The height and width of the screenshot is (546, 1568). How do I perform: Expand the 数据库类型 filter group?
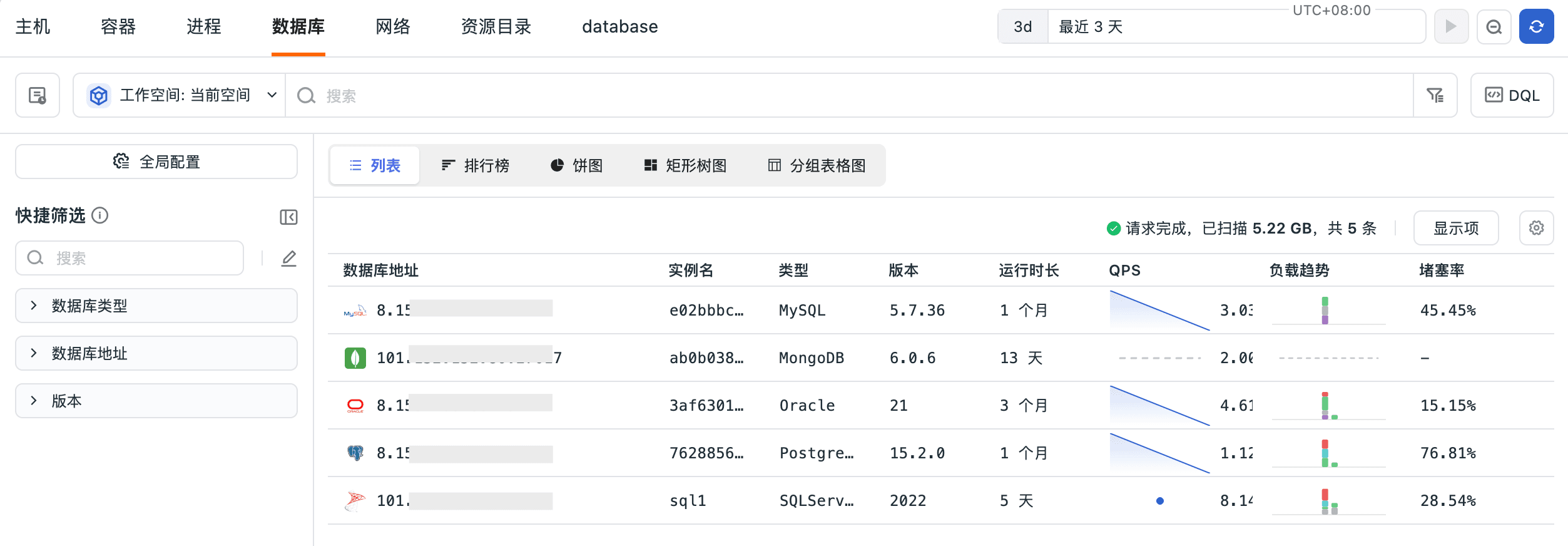156,306
